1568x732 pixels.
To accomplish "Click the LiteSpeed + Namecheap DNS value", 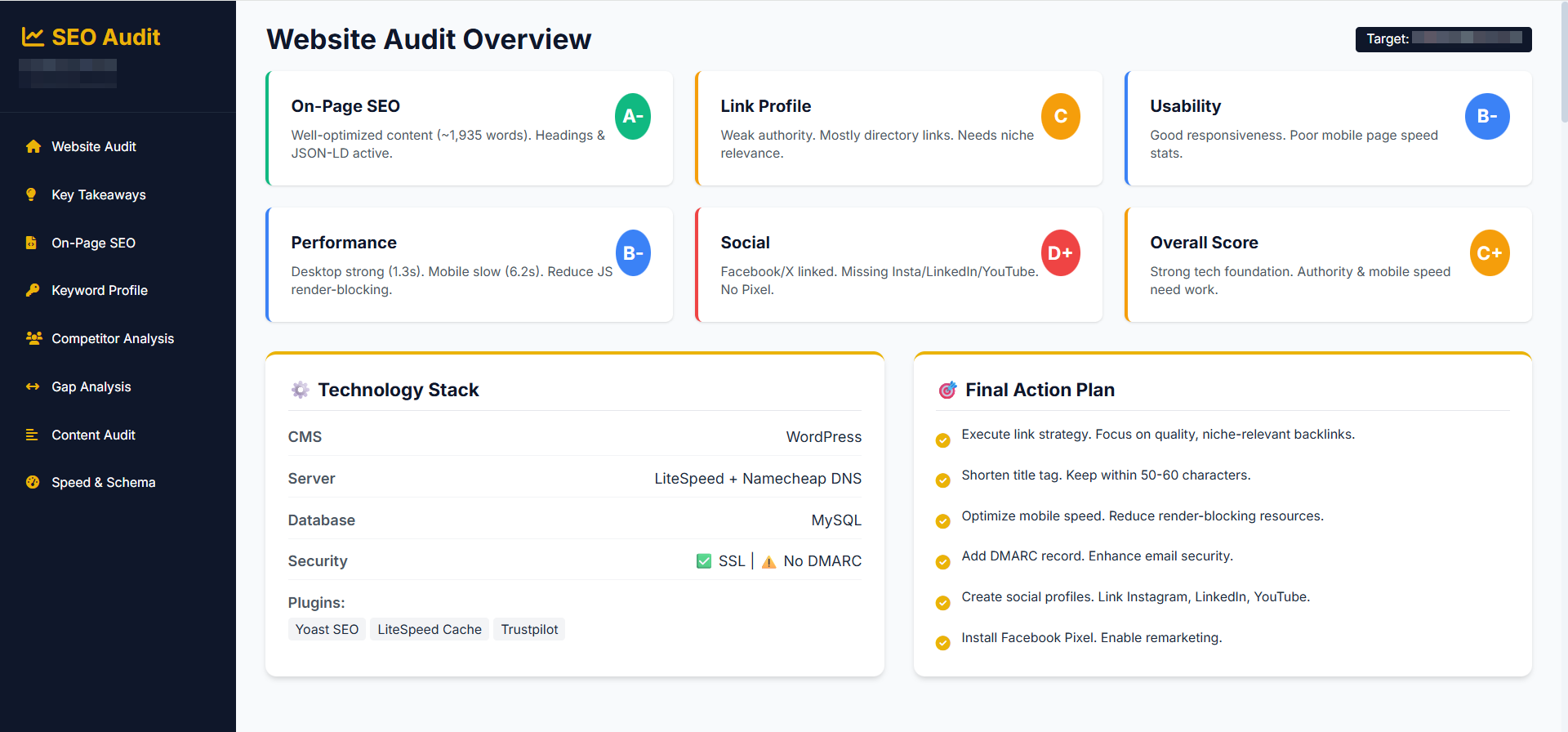I will pos(758,479).
